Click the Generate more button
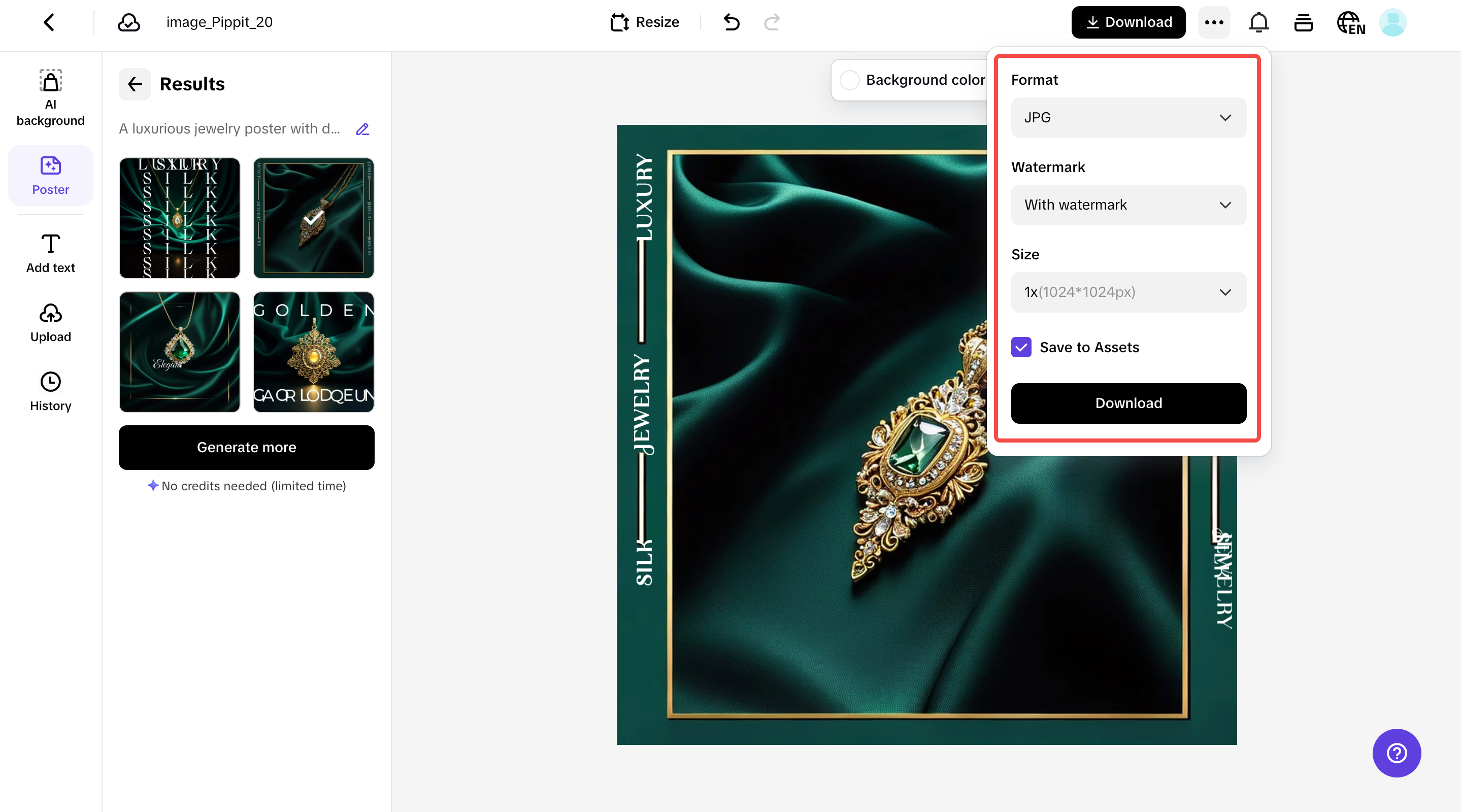This screenshot has height=812, width=1461. tap(246, 448)
